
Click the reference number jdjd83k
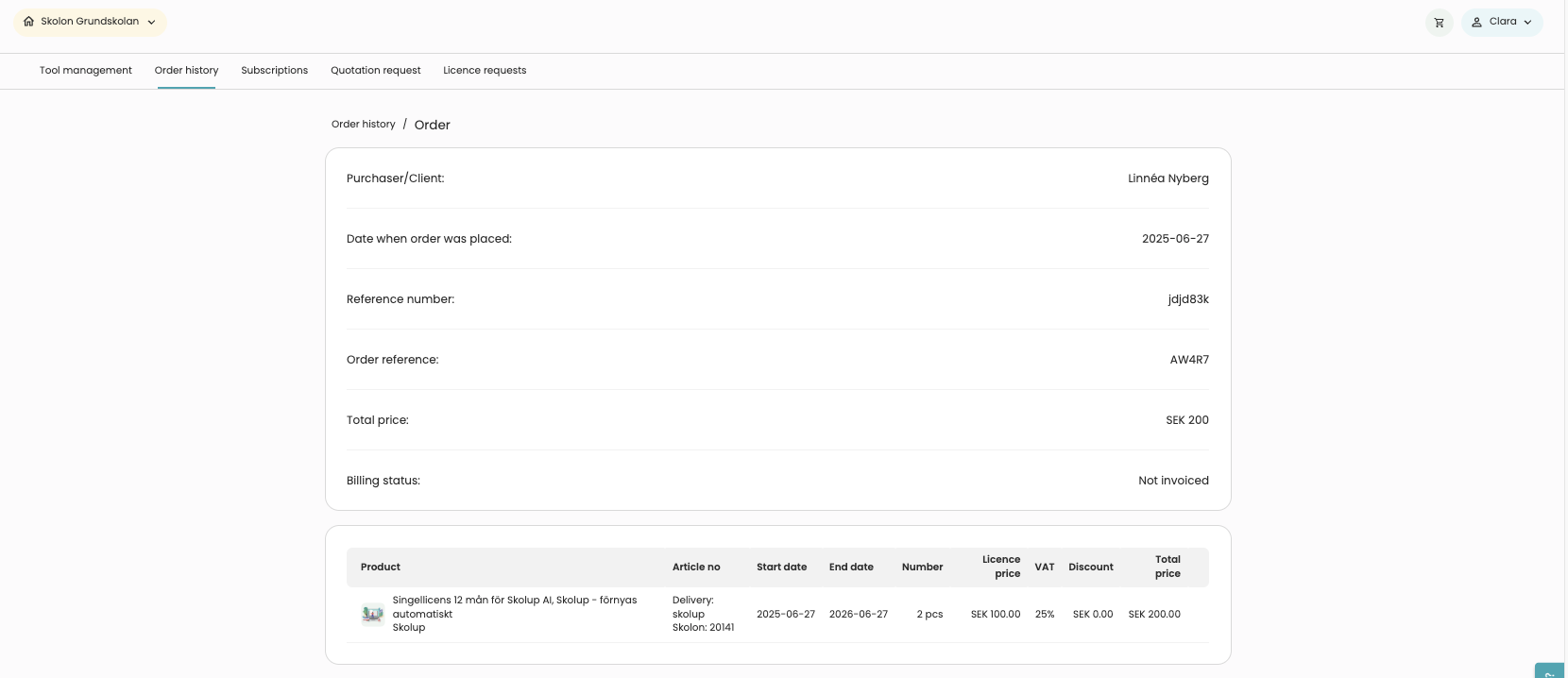pos(1187,299)
